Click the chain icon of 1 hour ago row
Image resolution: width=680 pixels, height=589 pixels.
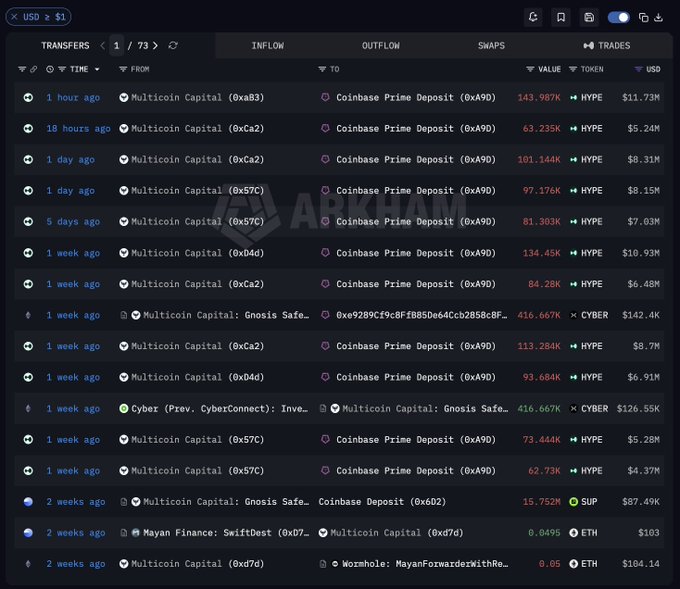pos(28,98)
